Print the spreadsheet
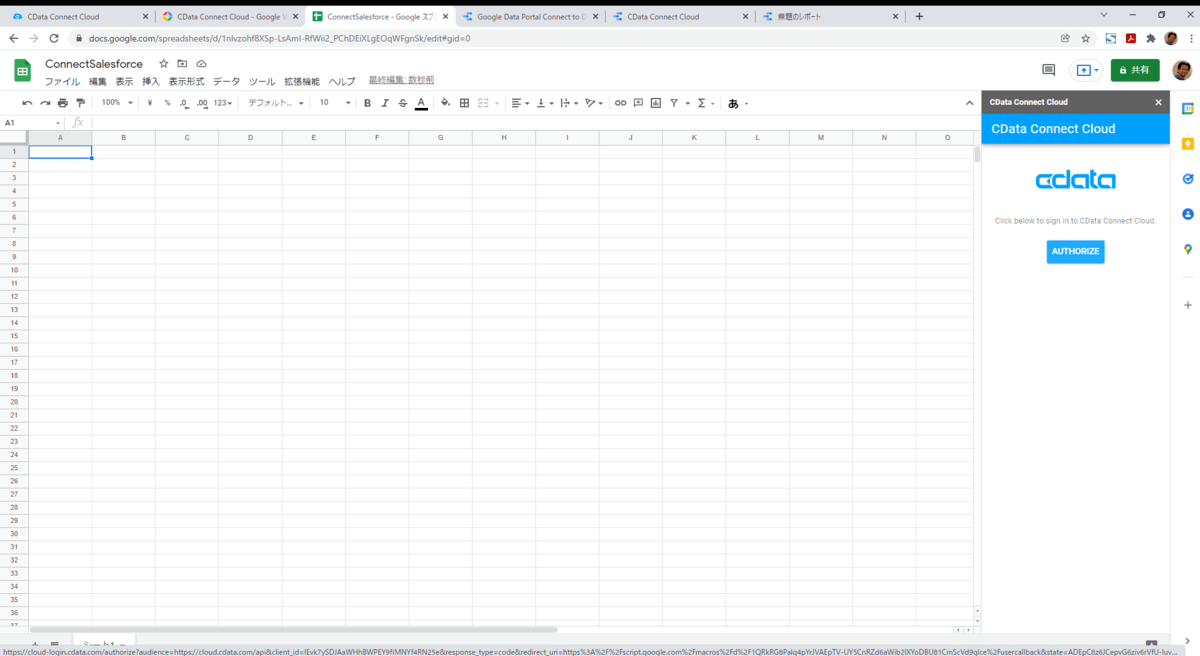Image resolution: width=1200 pixels, height=656 pixels. [63, 103]
